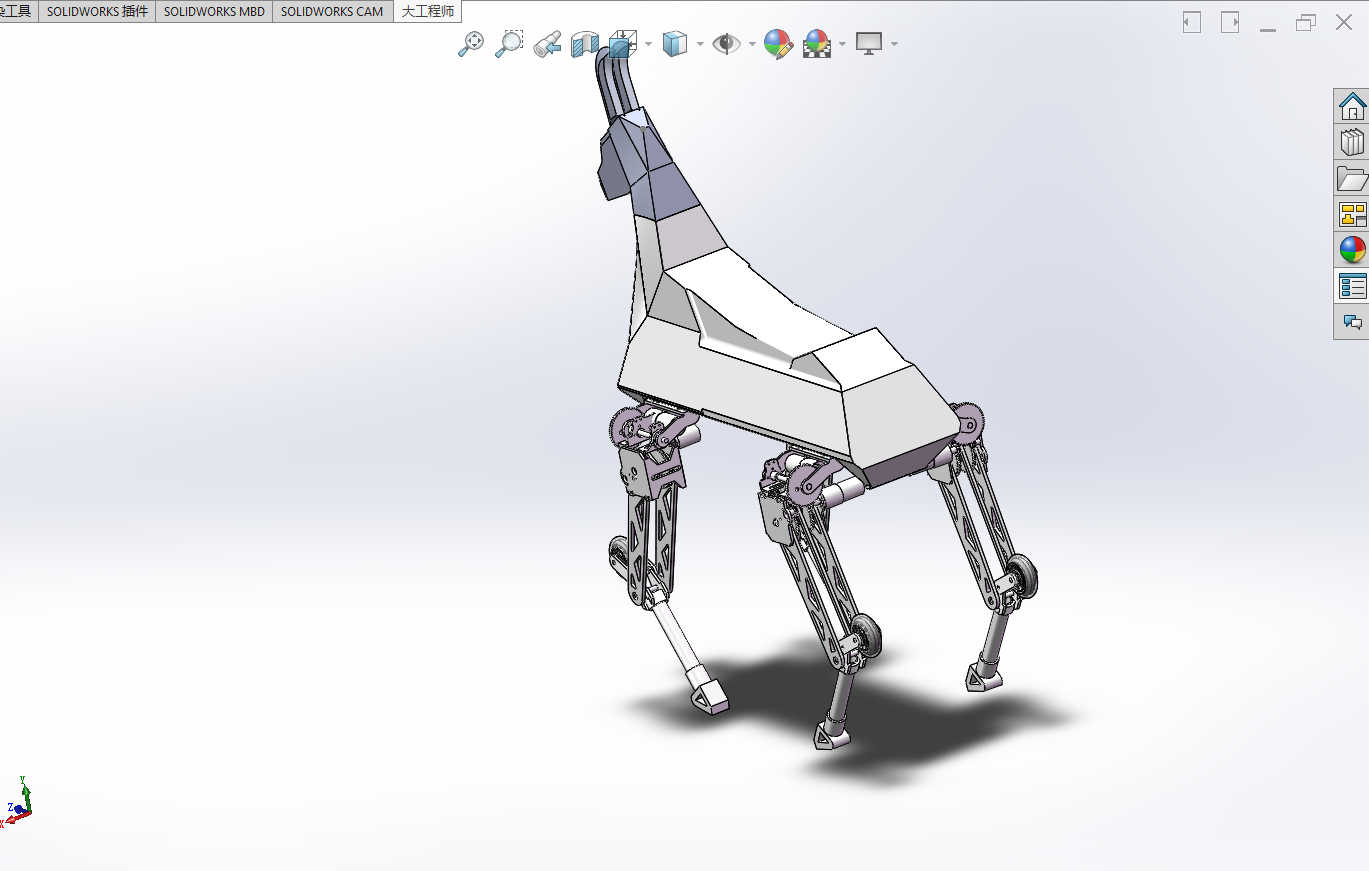This screenshot has height=871, width=1369.
Task: Expand the Hide/Show Items dropdown arrow
Action: click(752, 44)
